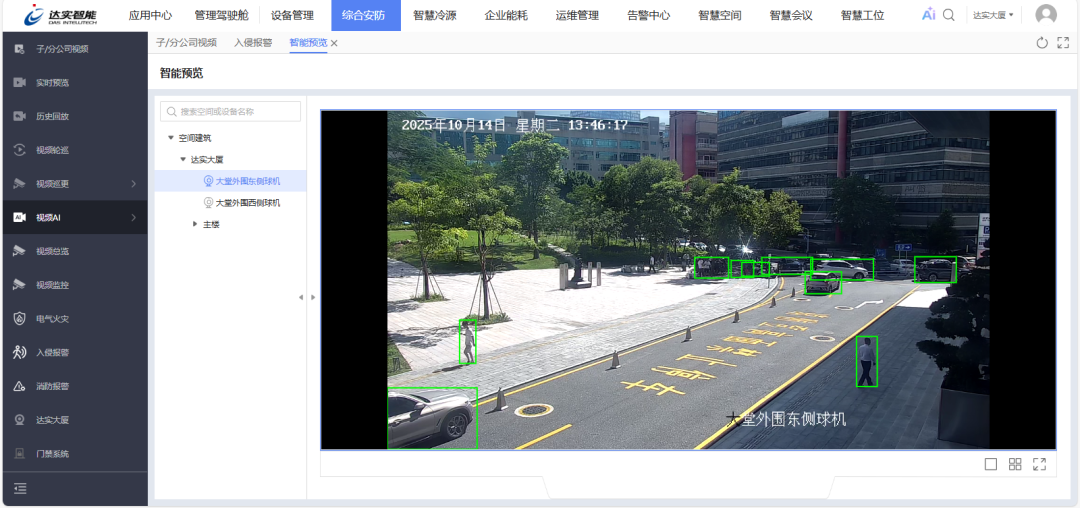The height and width of the screenshot is (508, 1080).
Task: Click the live camera video feed
Action: [x=688, y=279]
